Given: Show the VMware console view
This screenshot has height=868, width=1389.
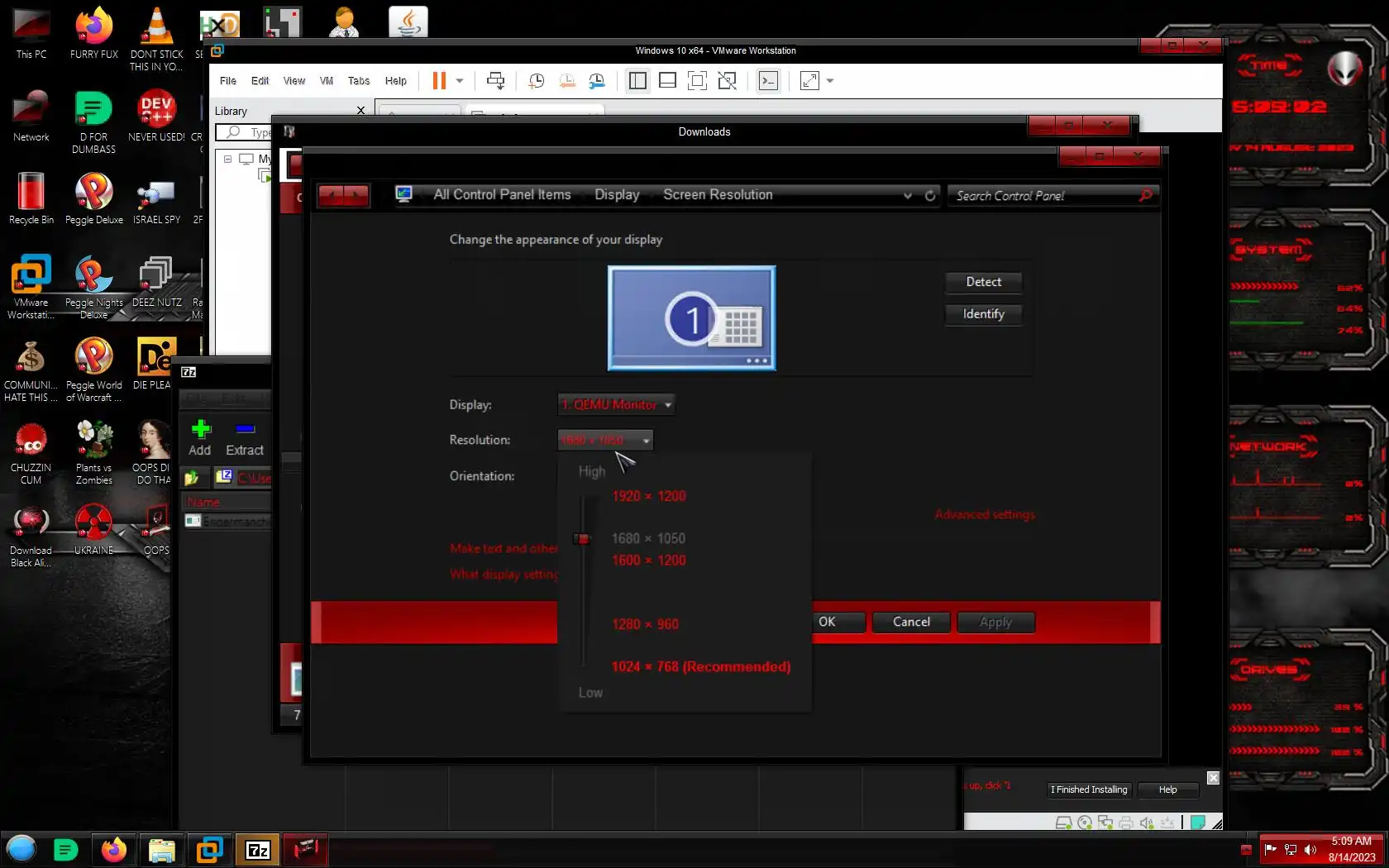Looking at the screenshot, I should pos(768,81).
